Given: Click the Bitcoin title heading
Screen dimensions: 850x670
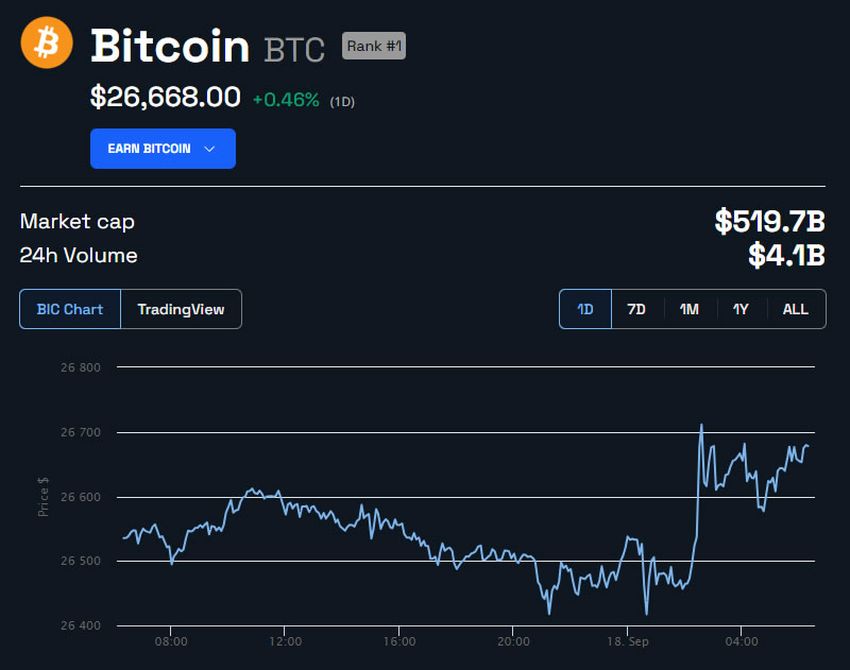Looking at the screenshot, I should point(169,45).
